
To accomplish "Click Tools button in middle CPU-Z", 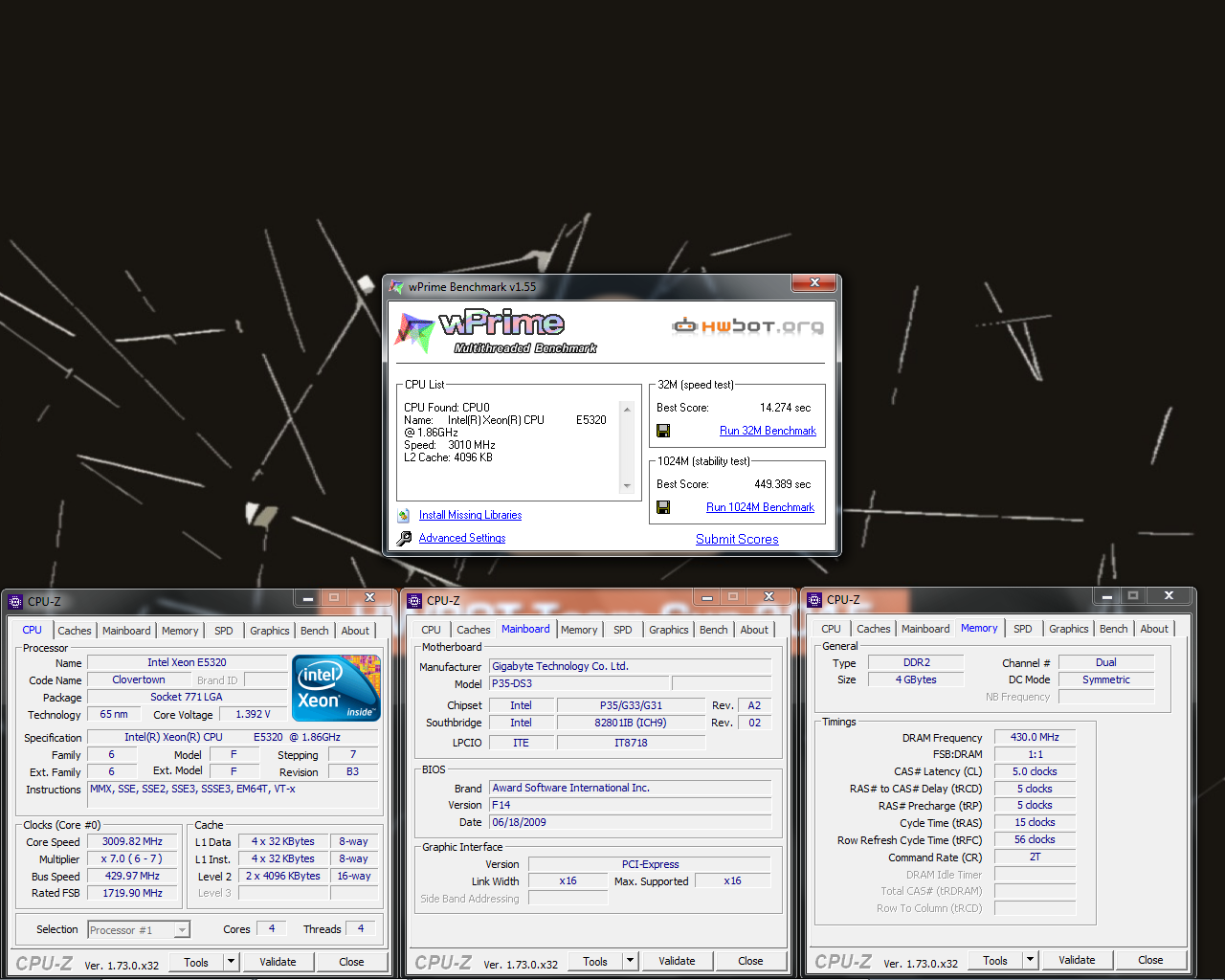I will click(595, 961).
